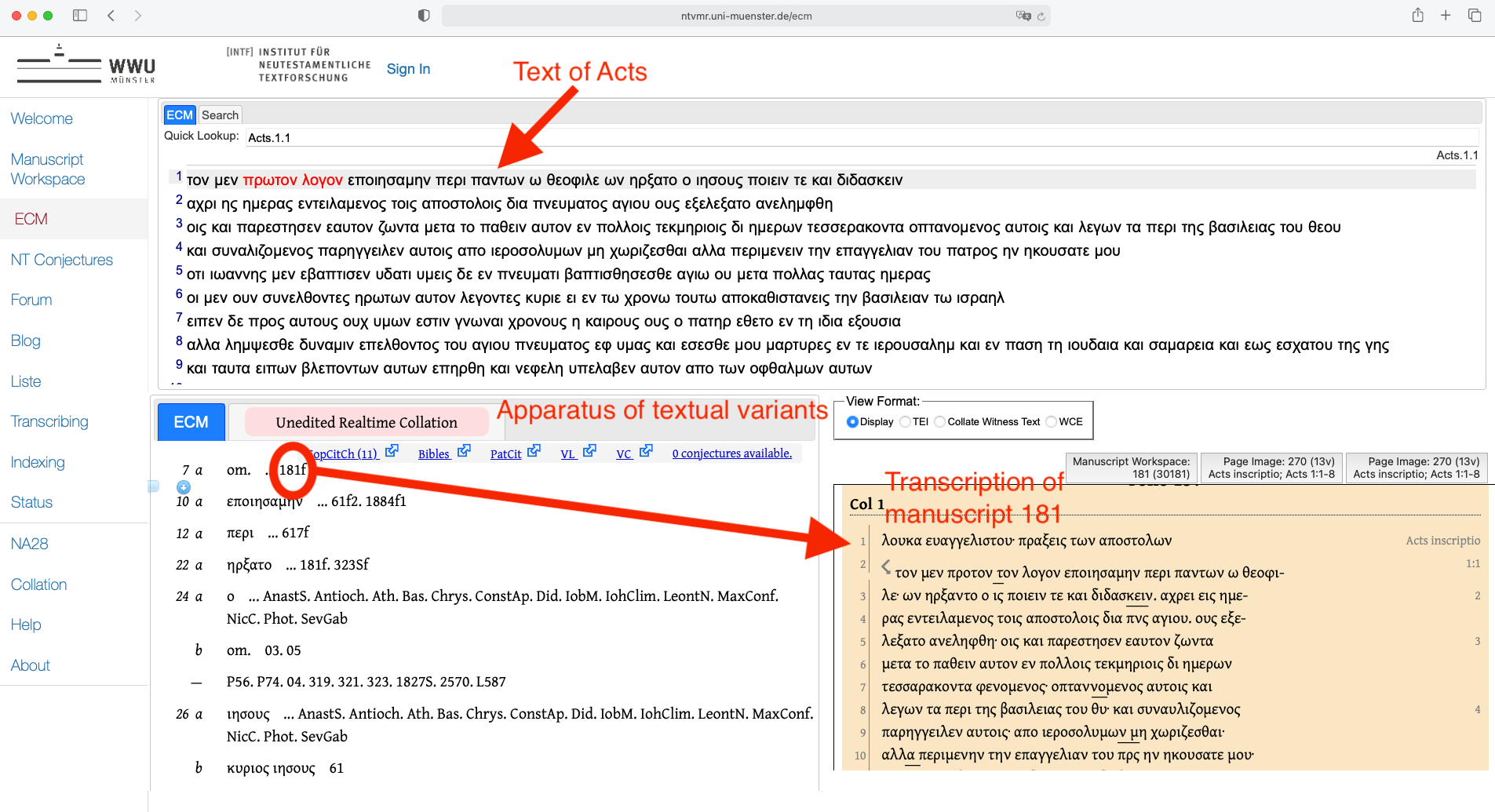Click the Sign In link
The image size is (1495, 812).
point(408,69)
